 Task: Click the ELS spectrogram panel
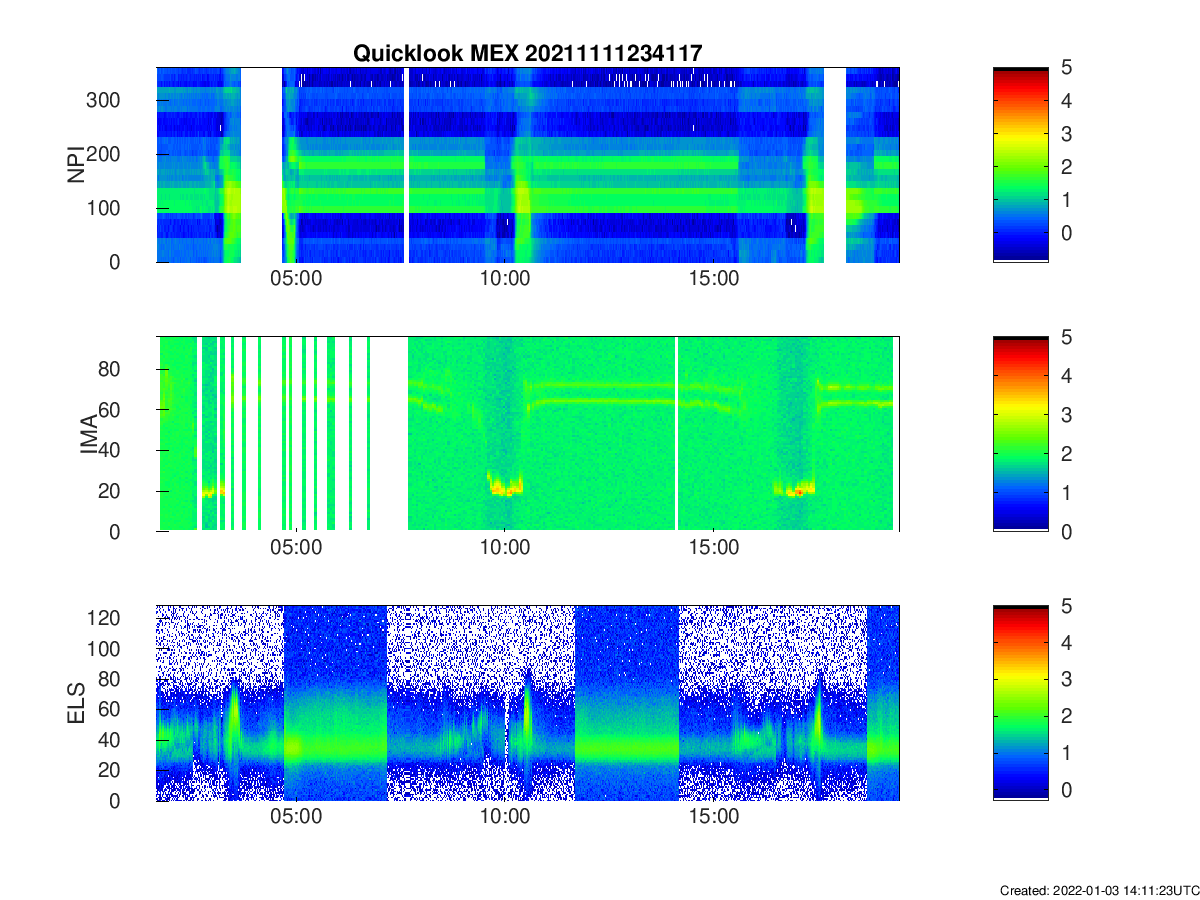[x=528, y=703]
